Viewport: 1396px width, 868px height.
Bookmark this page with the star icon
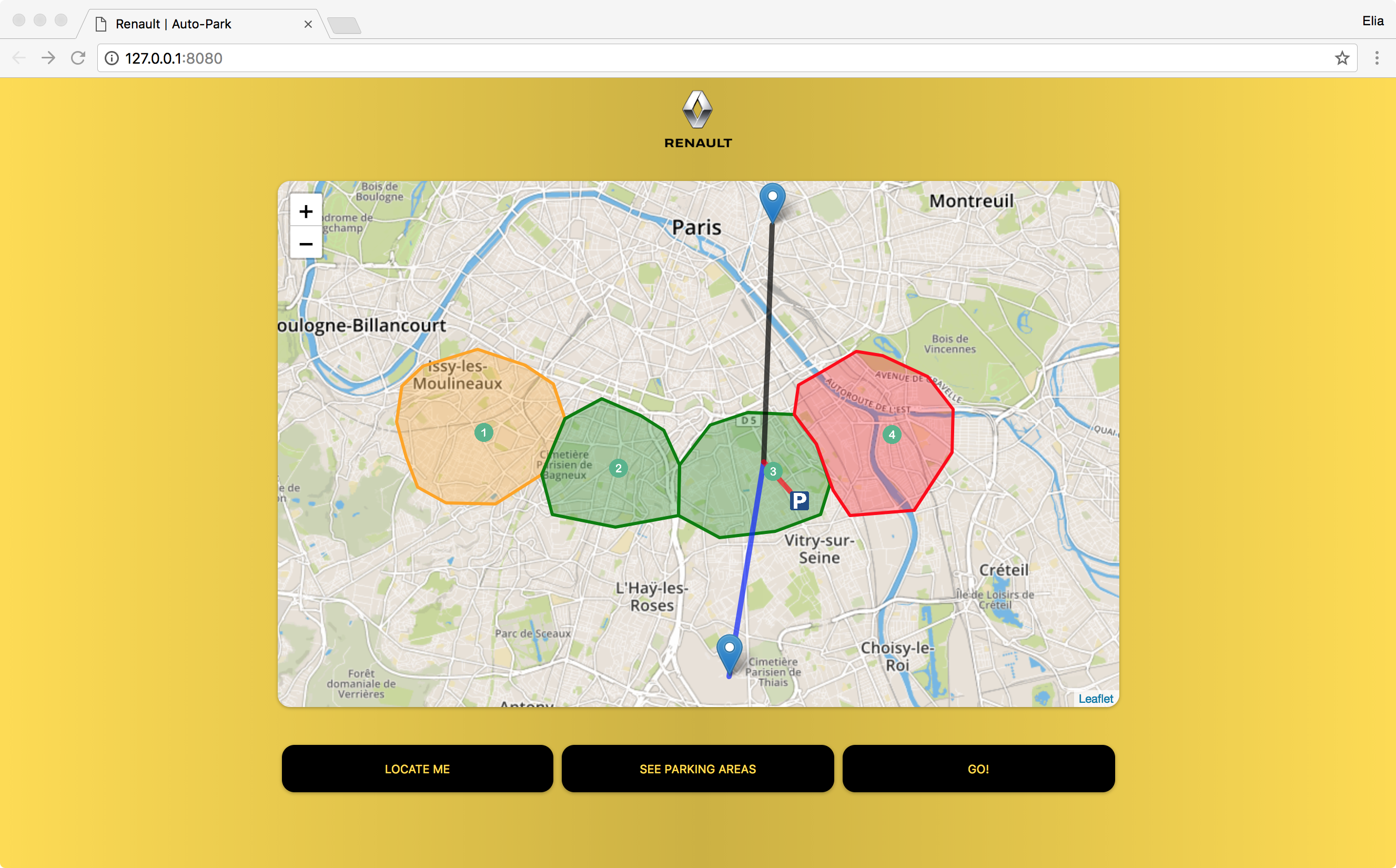1341,58
